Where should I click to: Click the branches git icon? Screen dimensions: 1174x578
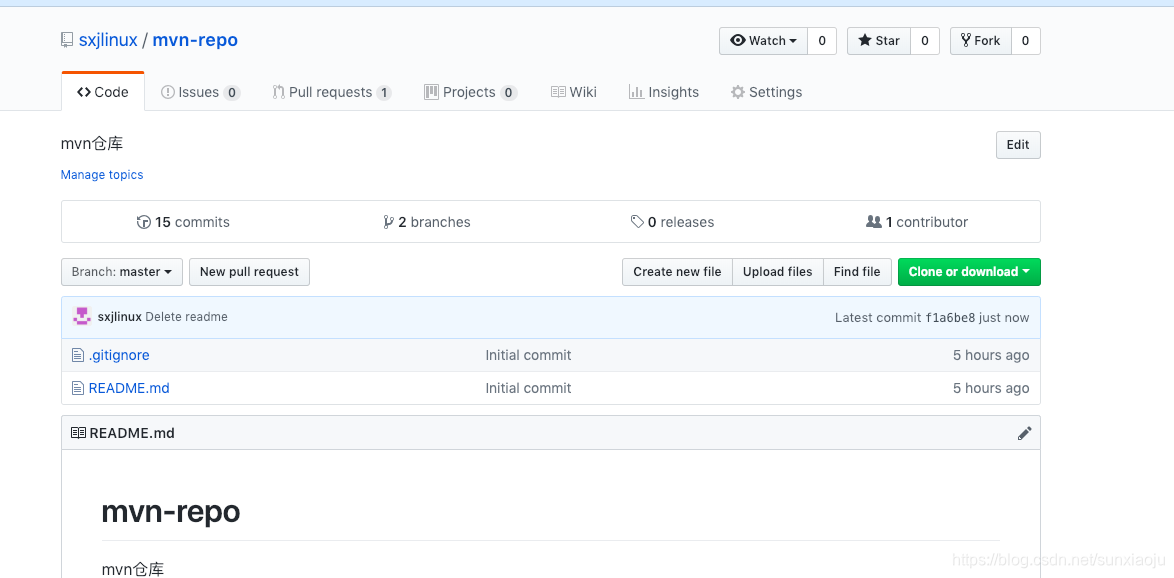pyautogui.click(x=388, y=222)
